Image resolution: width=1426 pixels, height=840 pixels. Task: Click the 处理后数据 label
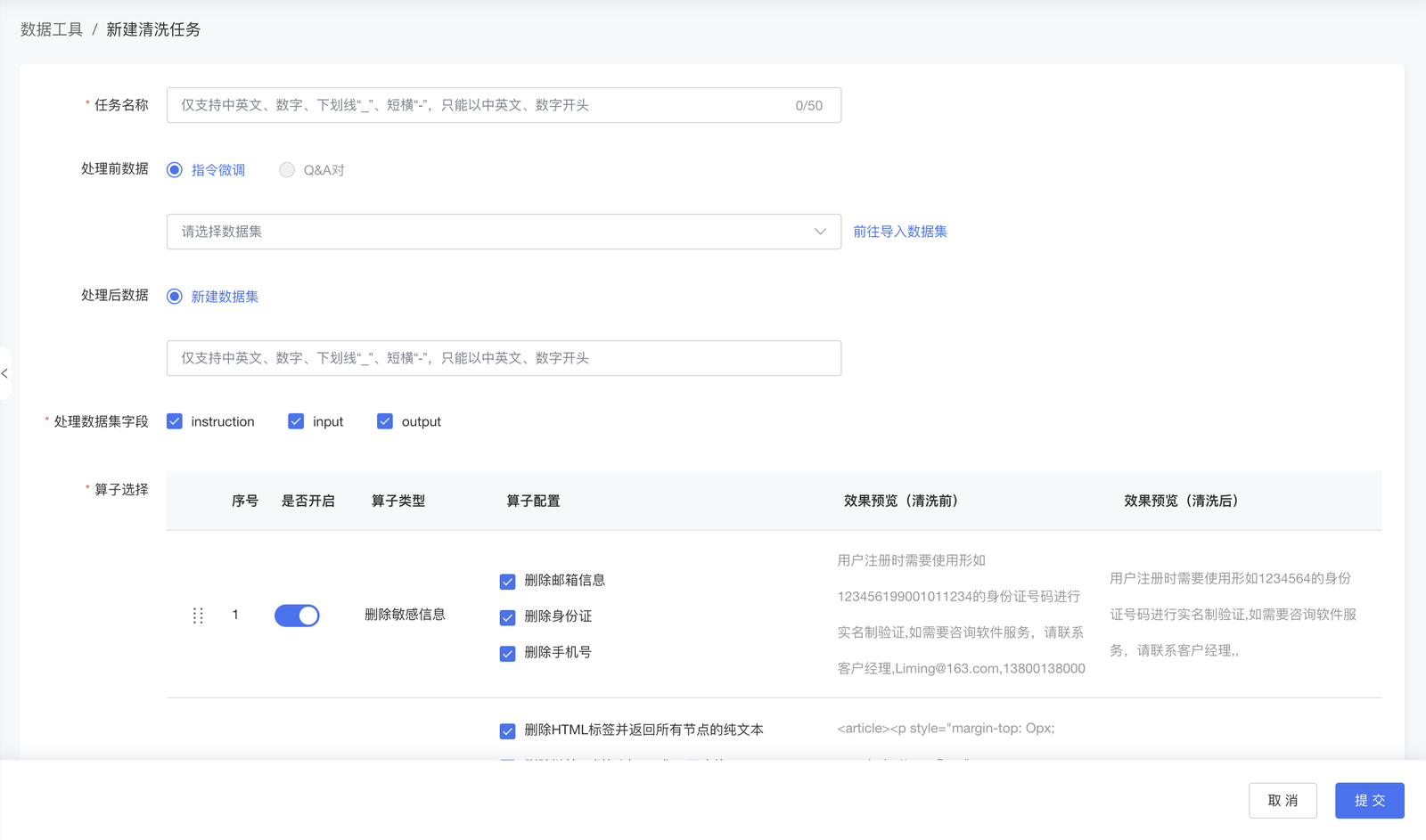(115, 295)
